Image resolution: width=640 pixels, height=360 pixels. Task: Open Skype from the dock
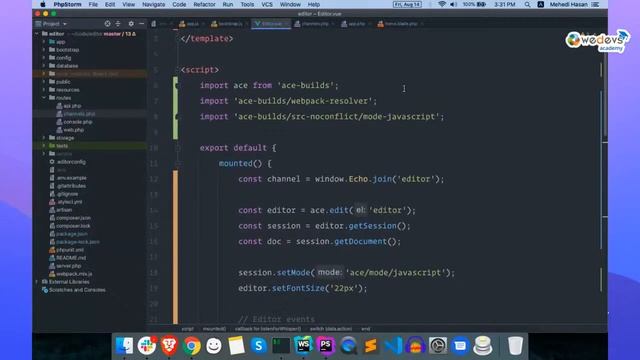coord(258,346)
